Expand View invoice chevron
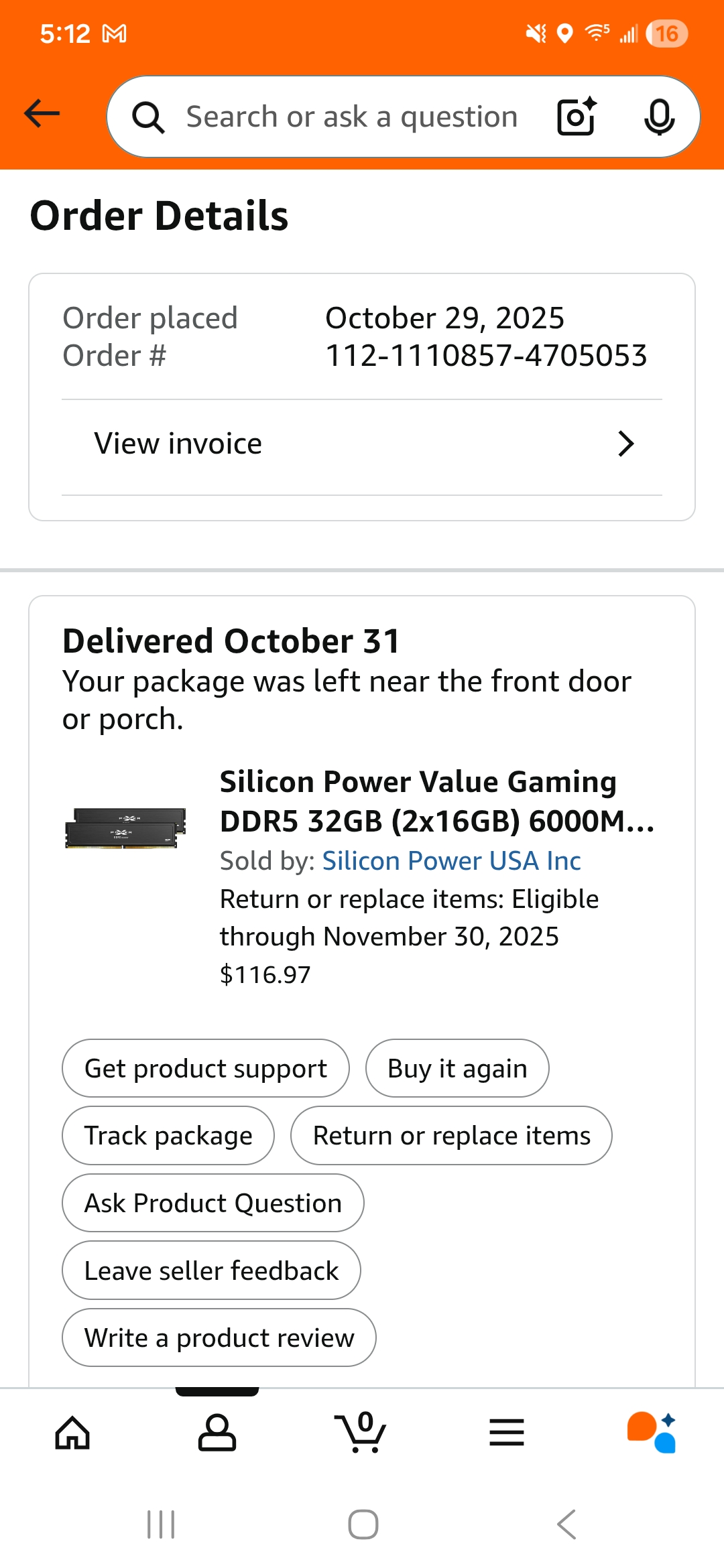This screenshot has width=724, height=1568. 625,444
